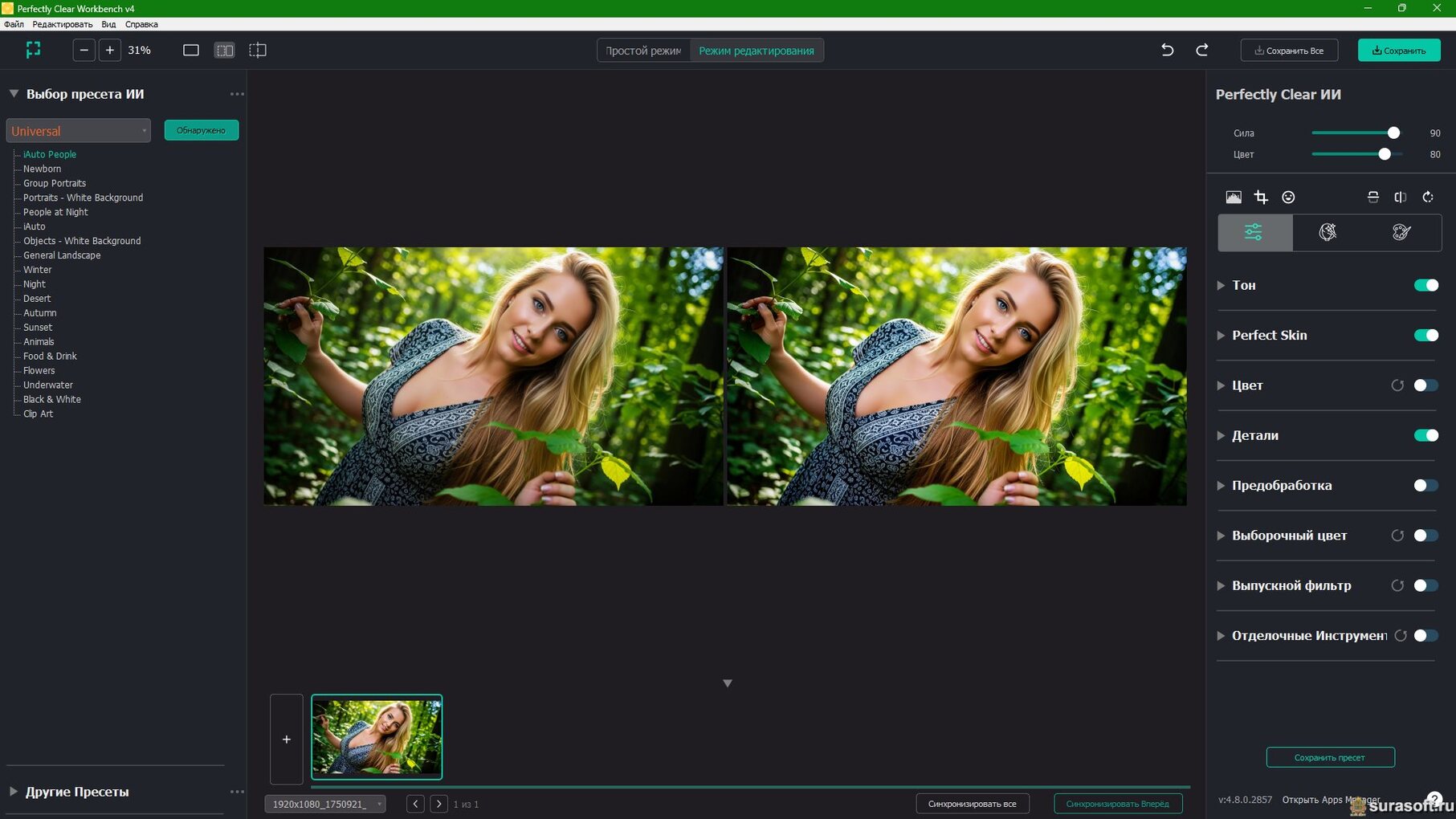Select the crop tool icon

[1261, 198]
